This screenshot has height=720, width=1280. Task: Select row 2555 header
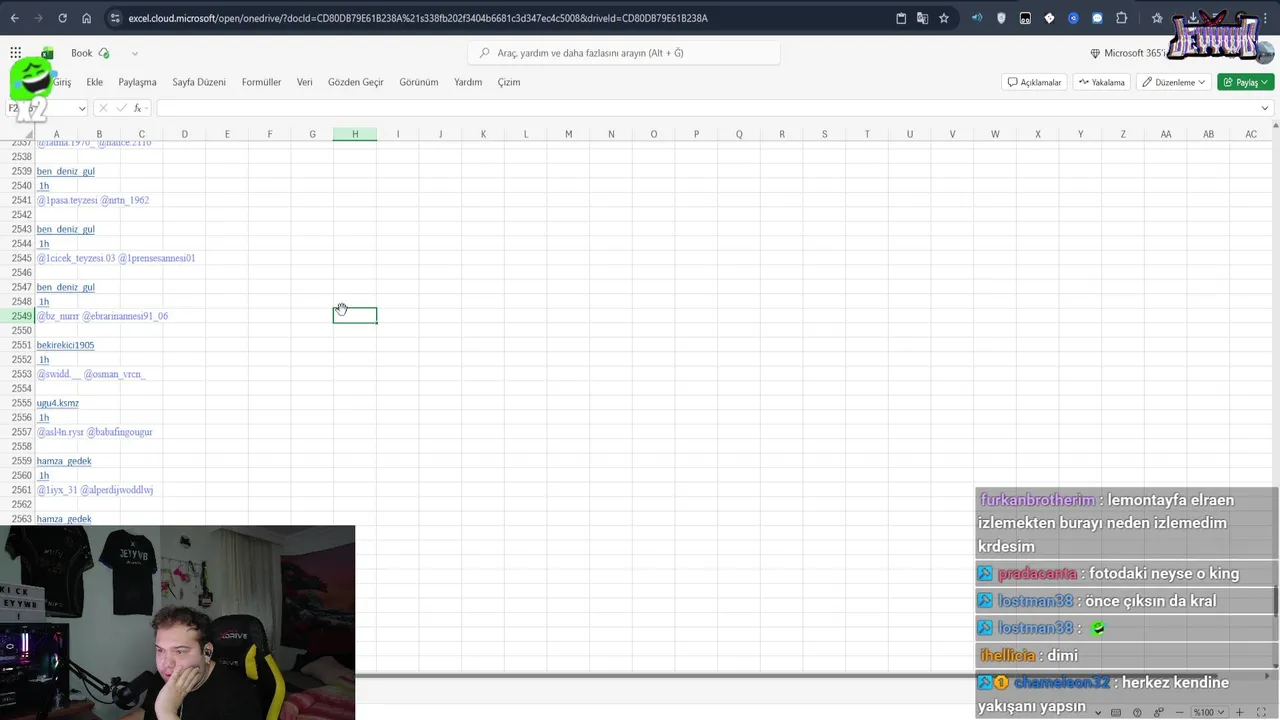pyautogui.click(x=21, y=403)
